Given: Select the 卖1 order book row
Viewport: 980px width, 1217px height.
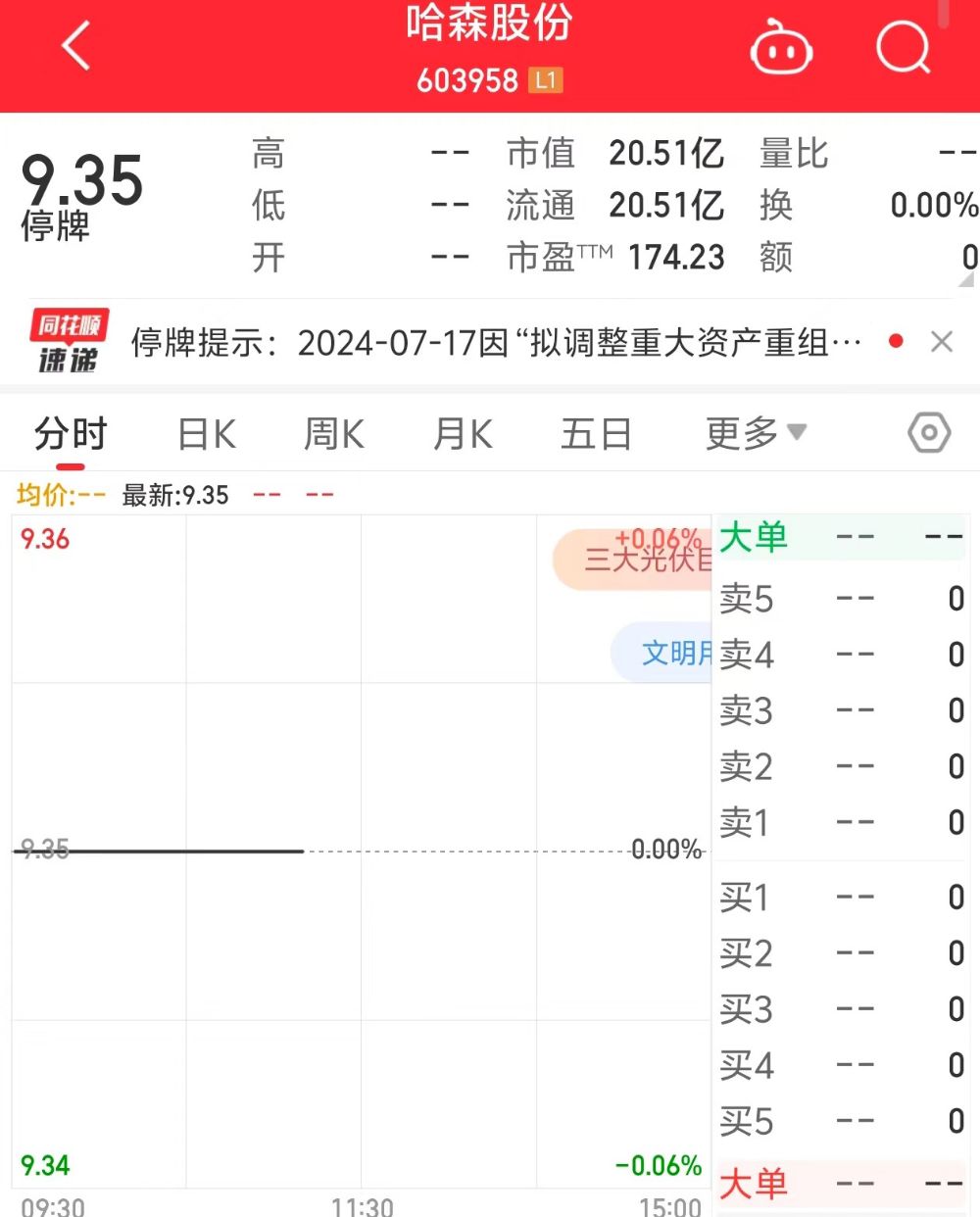Looking at the screenshot, I should coord(843,822).
